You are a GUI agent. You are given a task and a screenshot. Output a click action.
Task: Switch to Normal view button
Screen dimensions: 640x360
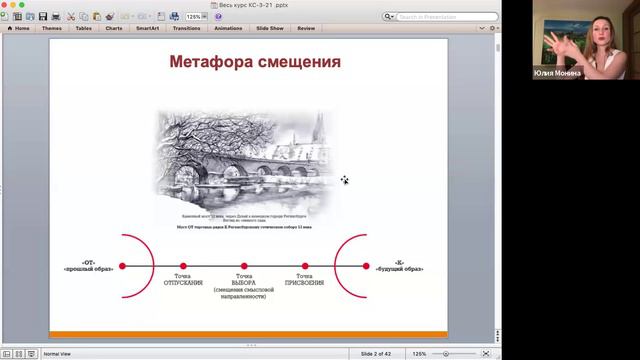tap(6, 354)
